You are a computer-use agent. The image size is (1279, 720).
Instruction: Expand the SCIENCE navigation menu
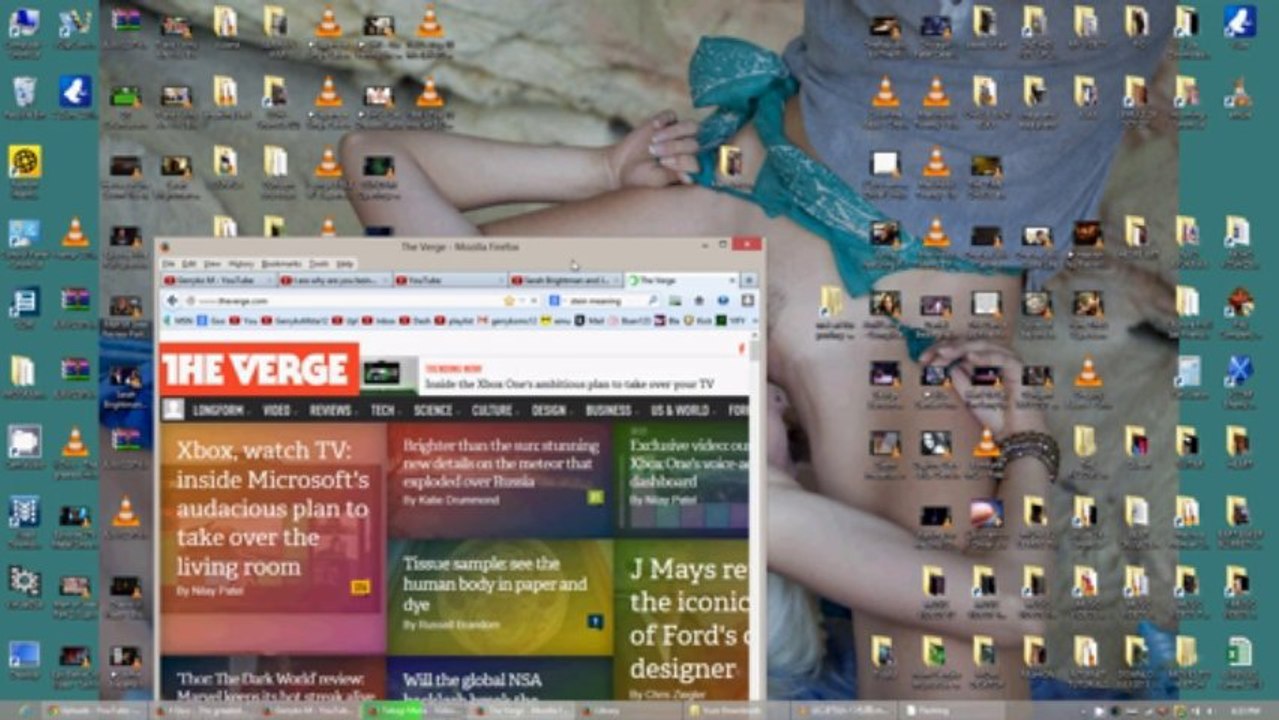436,410
